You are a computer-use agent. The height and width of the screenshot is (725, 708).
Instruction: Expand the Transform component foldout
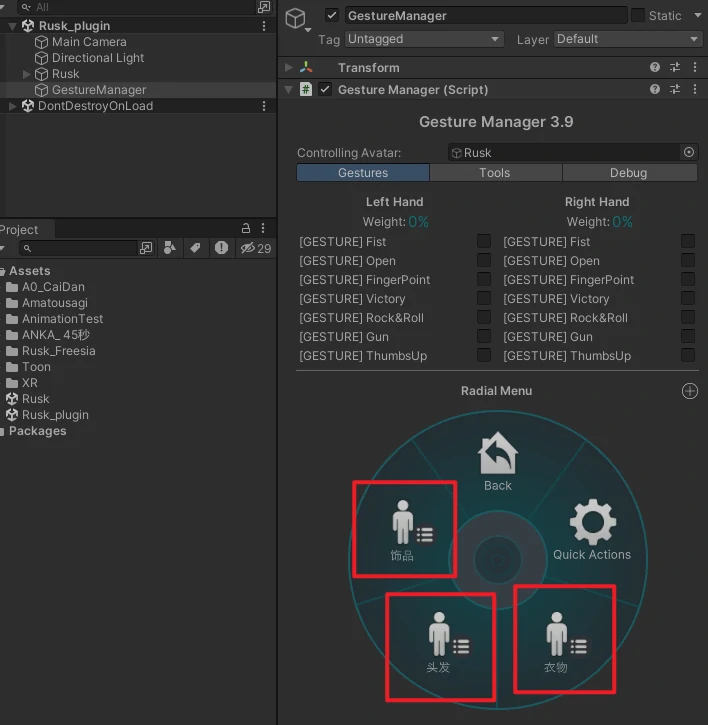point(289,68)
